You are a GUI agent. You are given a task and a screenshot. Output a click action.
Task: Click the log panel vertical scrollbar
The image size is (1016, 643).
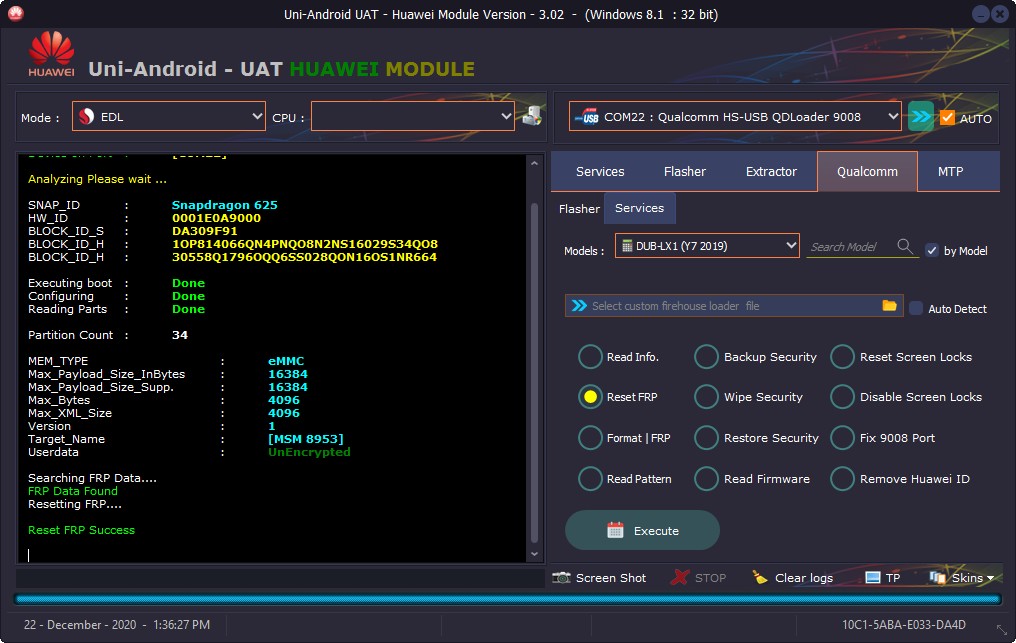pyautogui.click(x=535, y=358)
